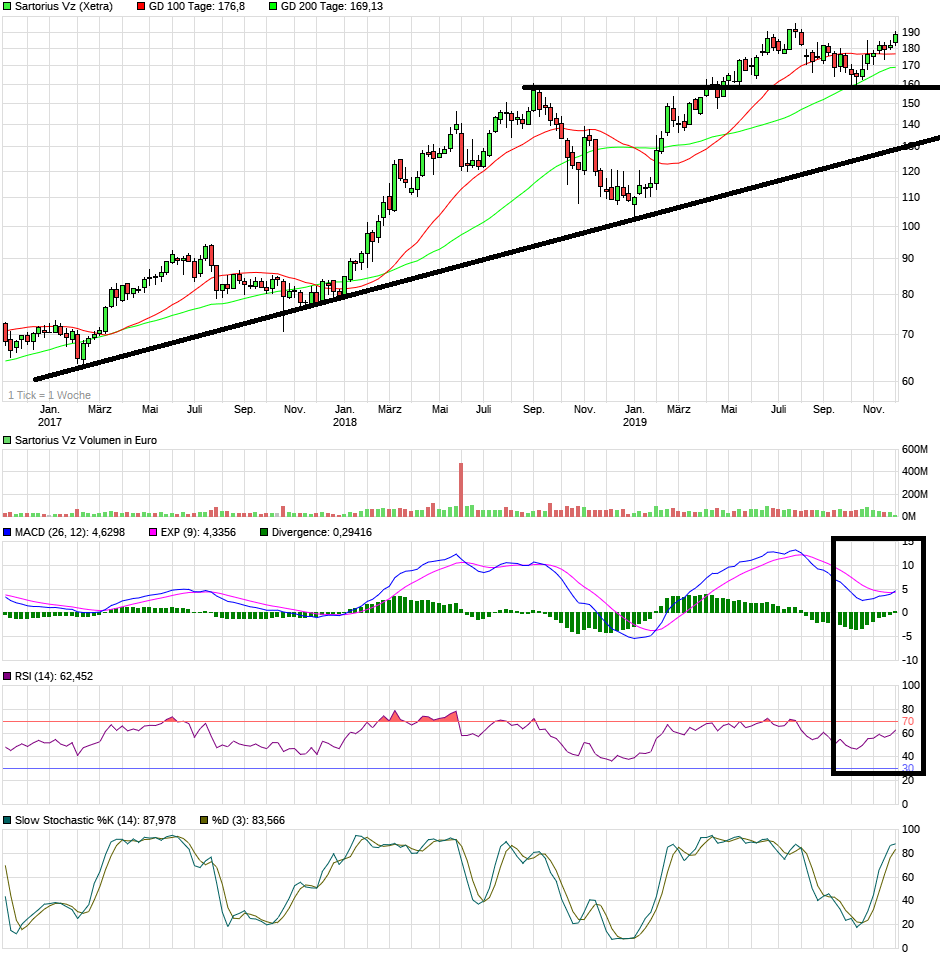Click the olive %D (3) legend square
Image resolution: width=940 pixels, height=958 pixels.
pyautogui.click(x=204, y=820)
